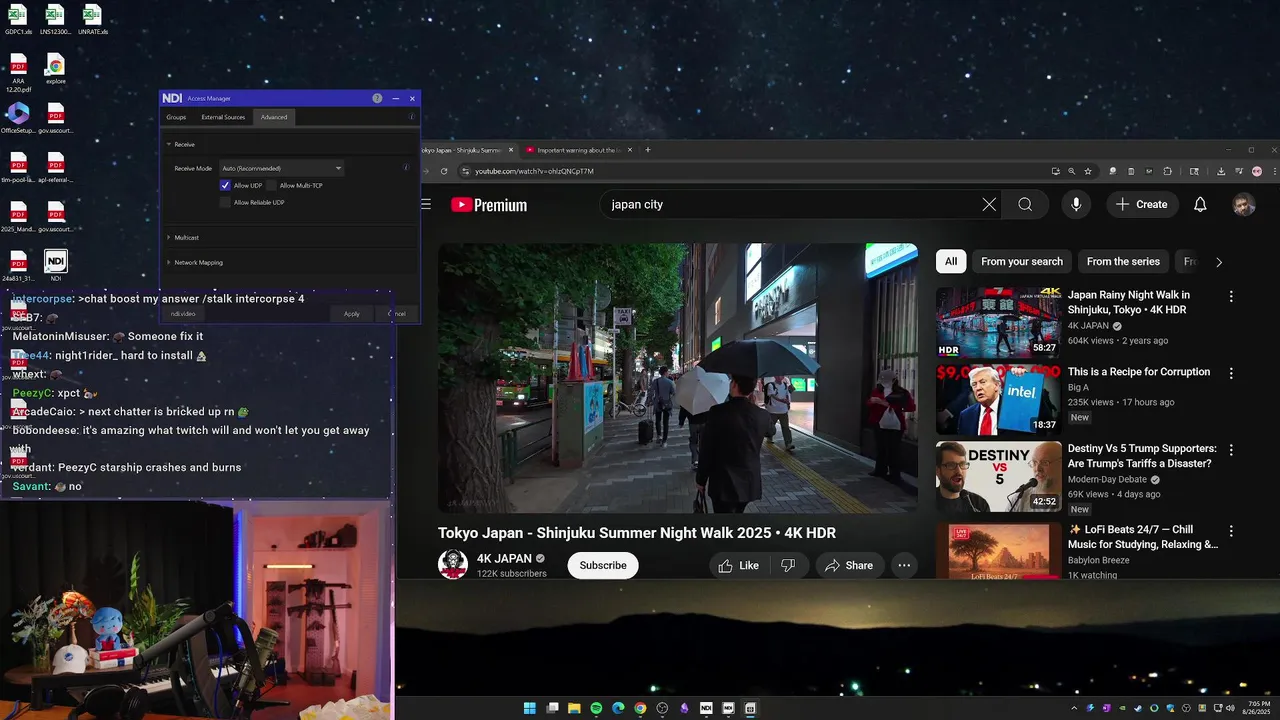This screenshot has width=1280, height=720.
Task: Start voice search with the microphone
Action: pos(1076,204)
